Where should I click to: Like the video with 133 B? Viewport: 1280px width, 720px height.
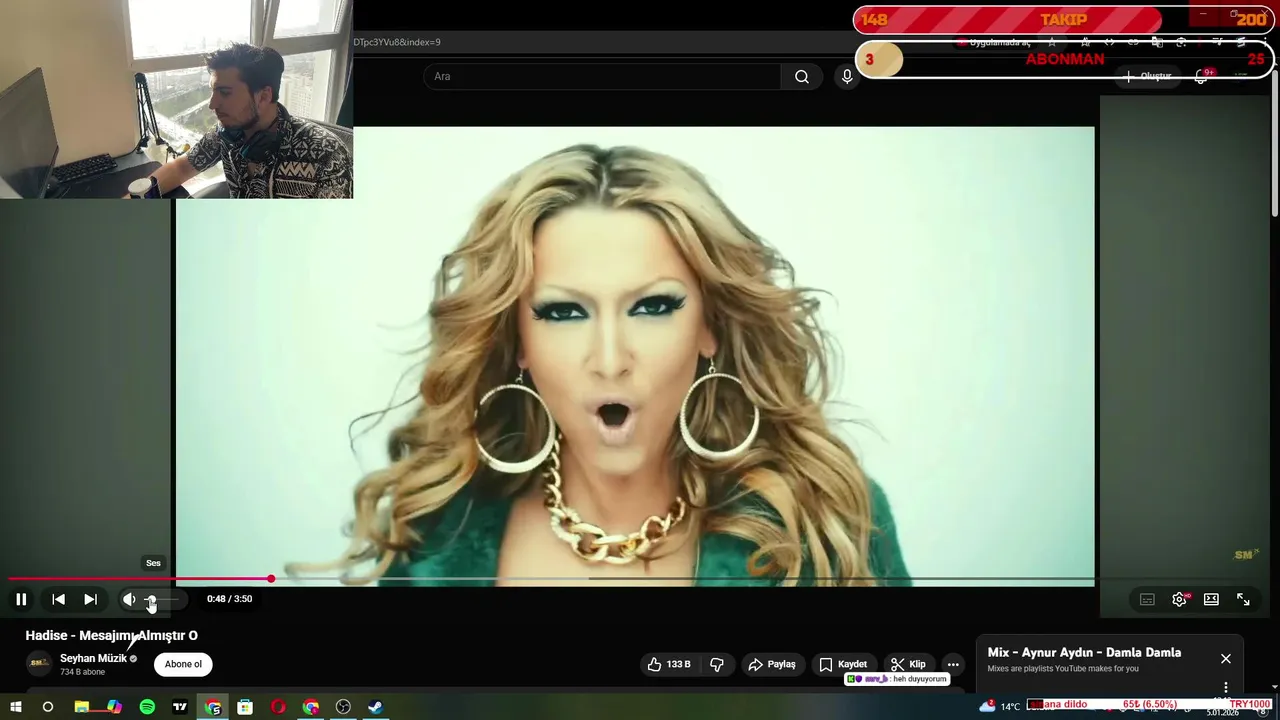pos(669,664)
